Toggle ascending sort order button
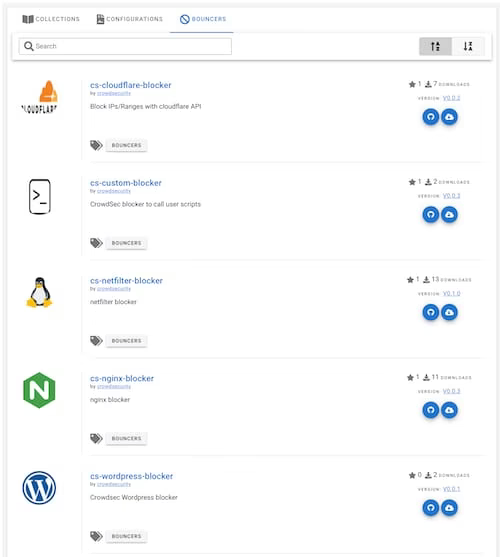The height and width of the screenshot is (557, 500). pyautogui.click(x=435, y=46)
